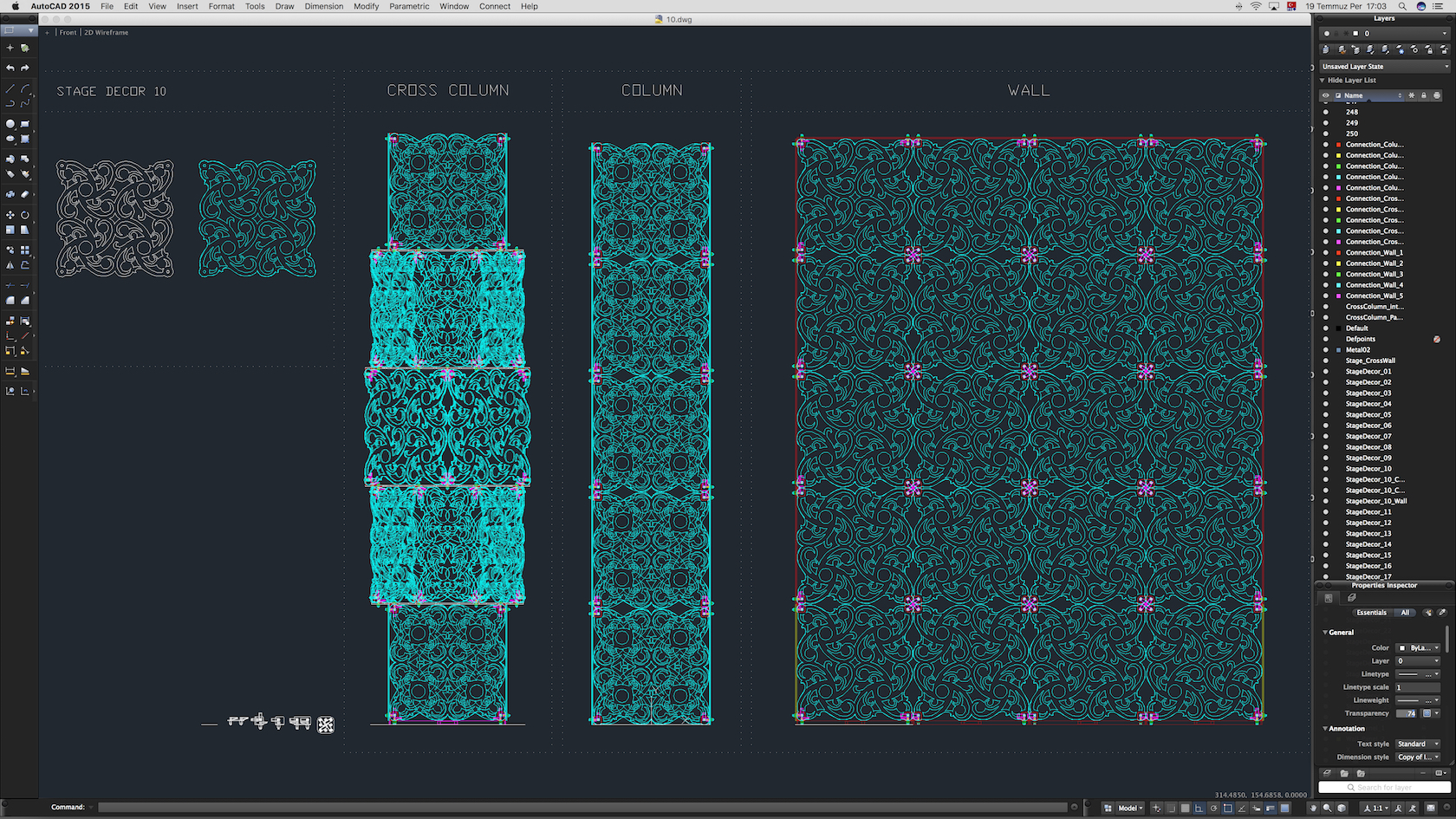Open the Unsaved Layer State dropdown
The width and height of the screenshot is (1456, 819).
[1384, 67]
